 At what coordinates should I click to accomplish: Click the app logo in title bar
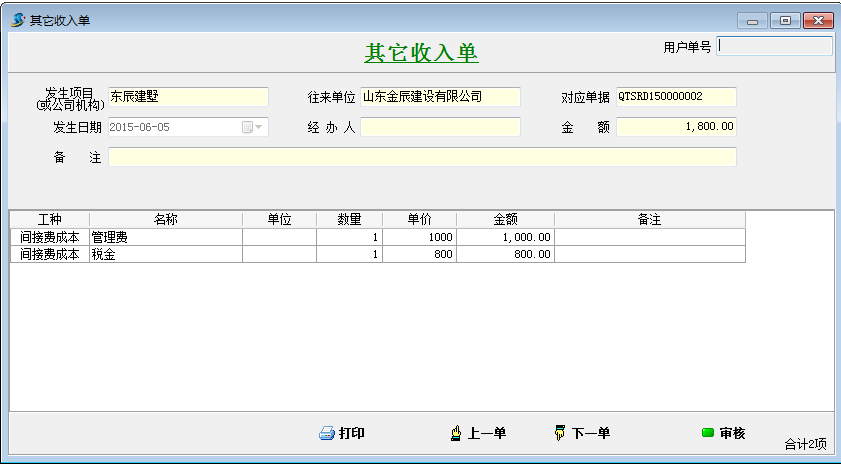coord(18,20)
